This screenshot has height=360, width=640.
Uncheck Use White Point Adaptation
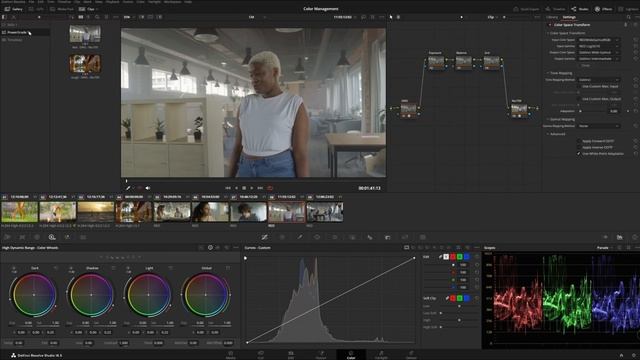579,153
